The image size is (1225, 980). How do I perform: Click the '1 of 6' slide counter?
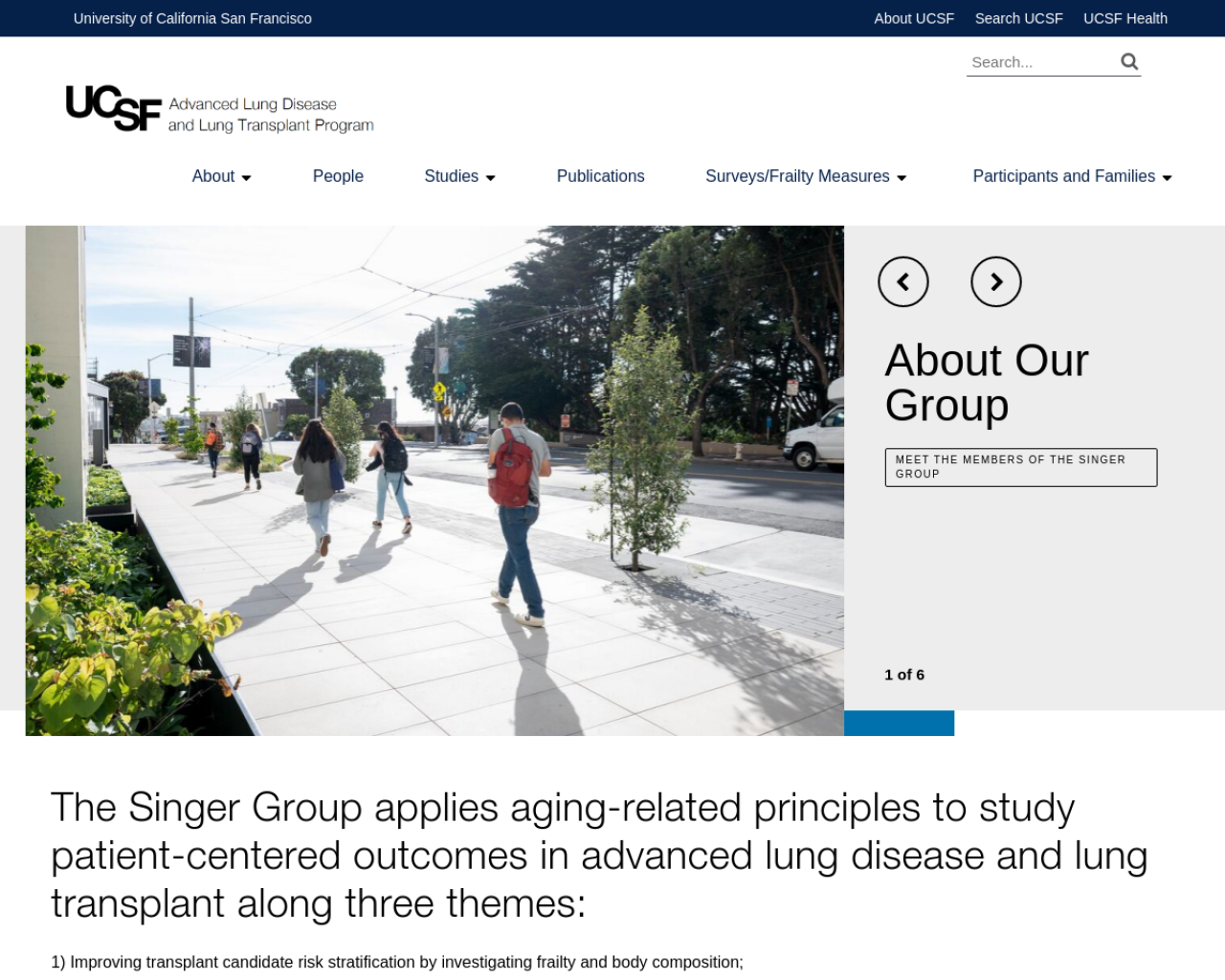click(904, 675)
